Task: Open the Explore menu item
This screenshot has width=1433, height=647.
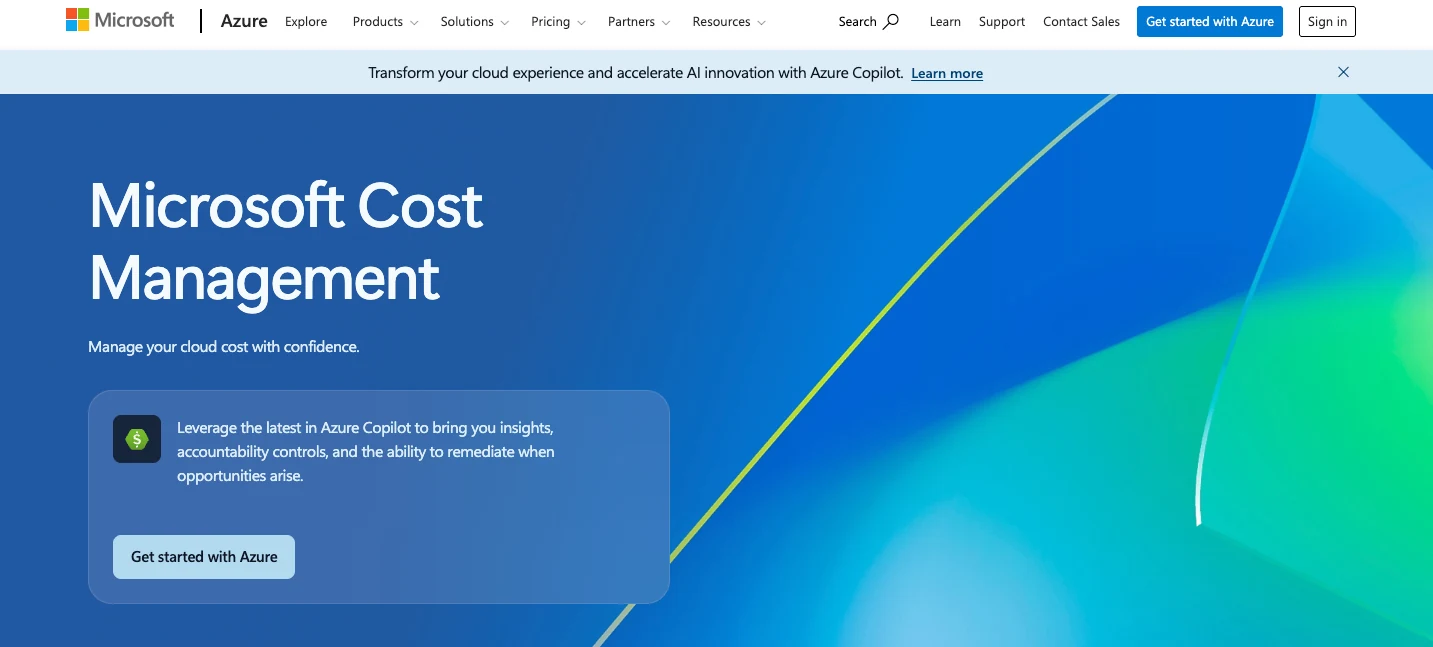Action: 306,21
